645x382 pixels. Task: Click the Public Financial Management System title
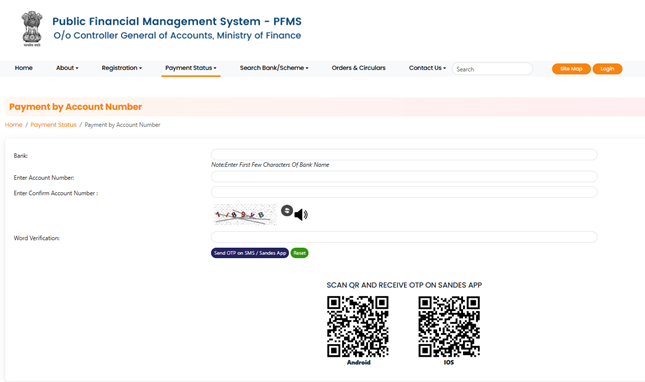177,21
